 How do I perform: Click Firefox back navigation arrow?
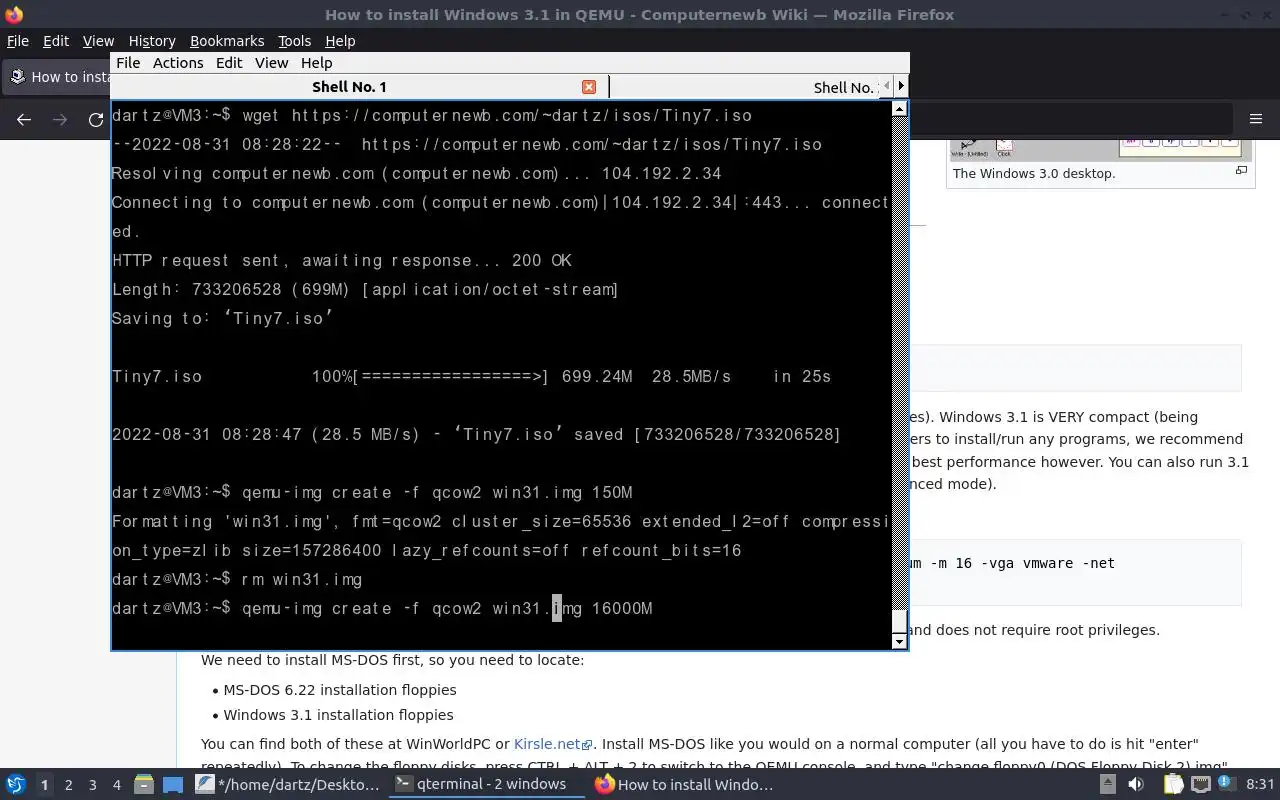pyautogui.click(x=24, y=119)
